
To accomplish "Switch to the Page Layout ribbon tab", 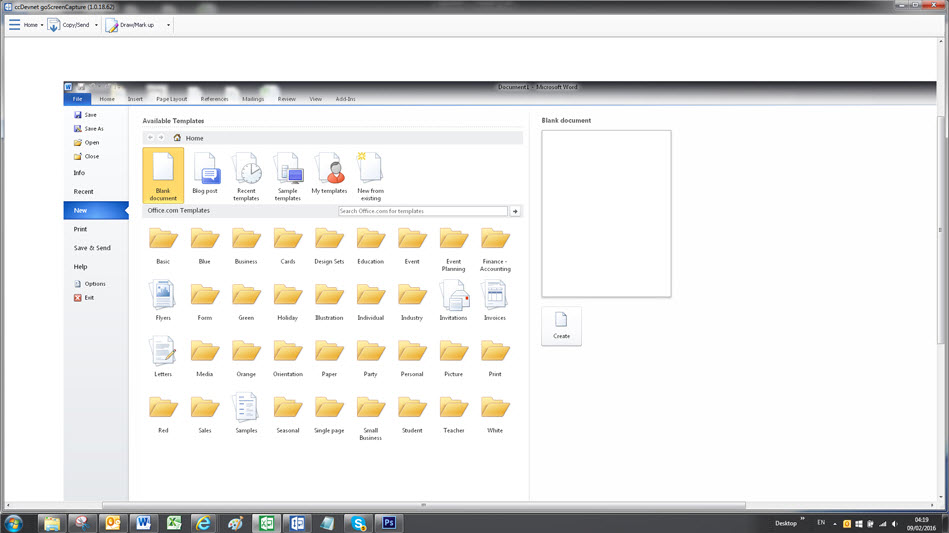I will [171, 99].
